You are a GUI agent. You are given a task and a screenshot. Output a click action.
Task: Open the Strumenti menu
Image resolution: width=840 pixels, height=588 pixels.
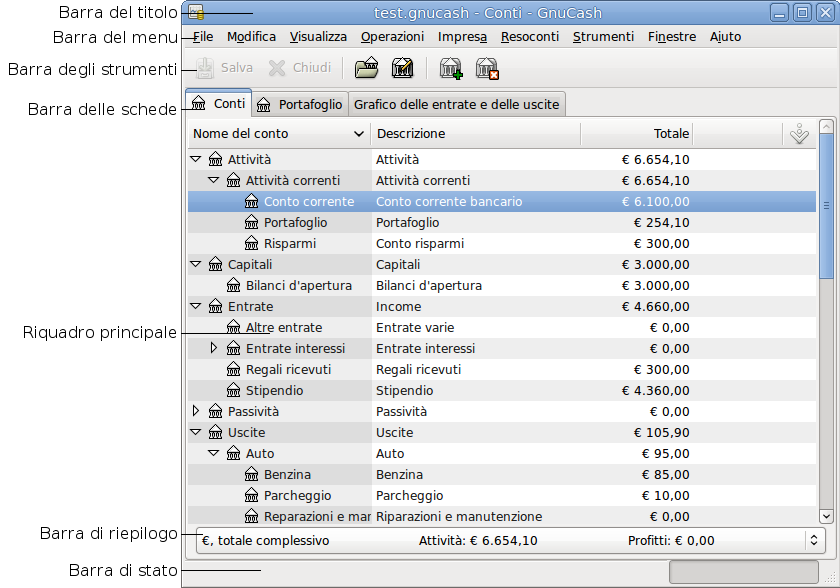point(603,37)
